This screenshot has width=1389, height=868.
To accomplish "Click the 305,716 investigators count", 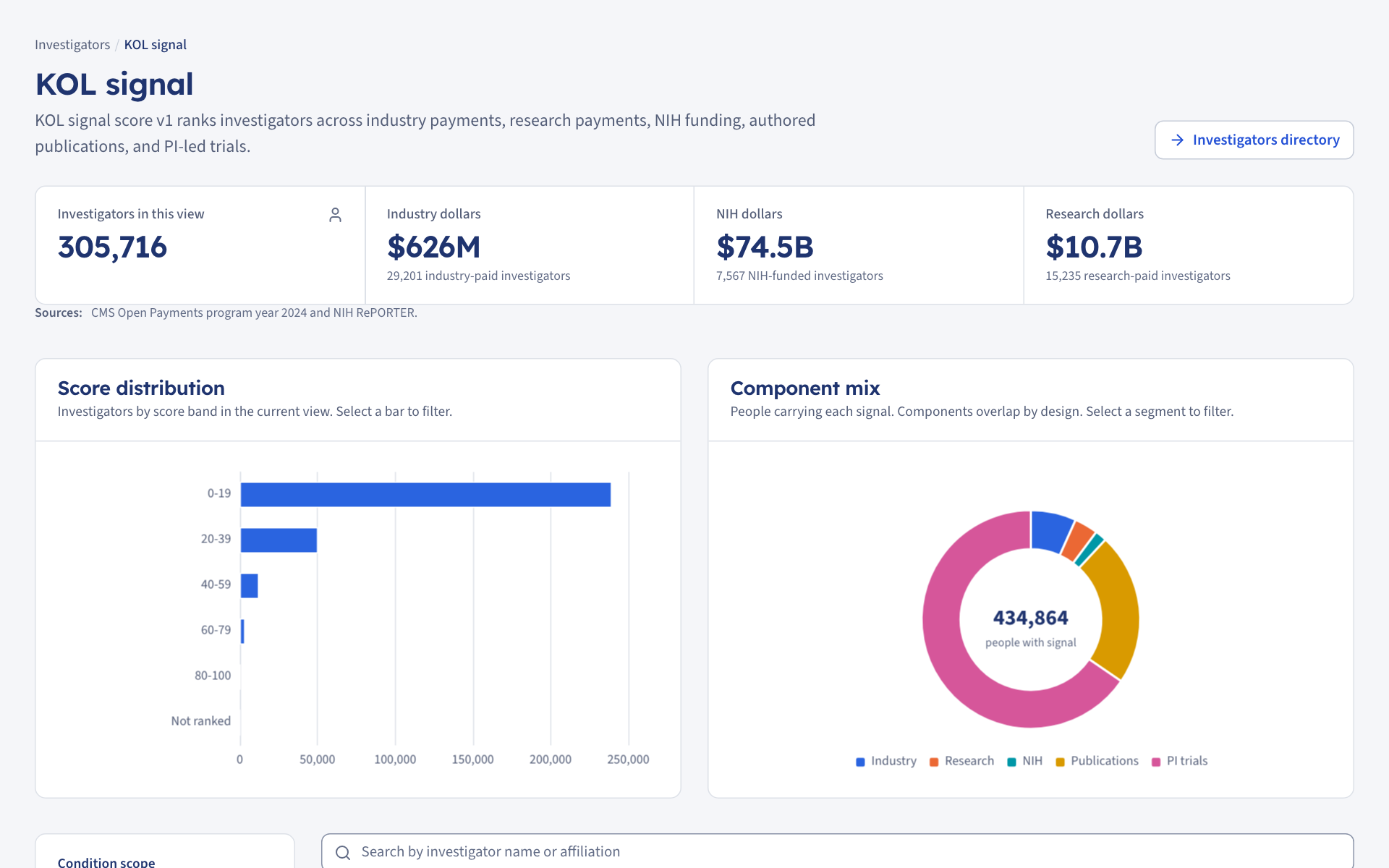I will pos(112,247).
